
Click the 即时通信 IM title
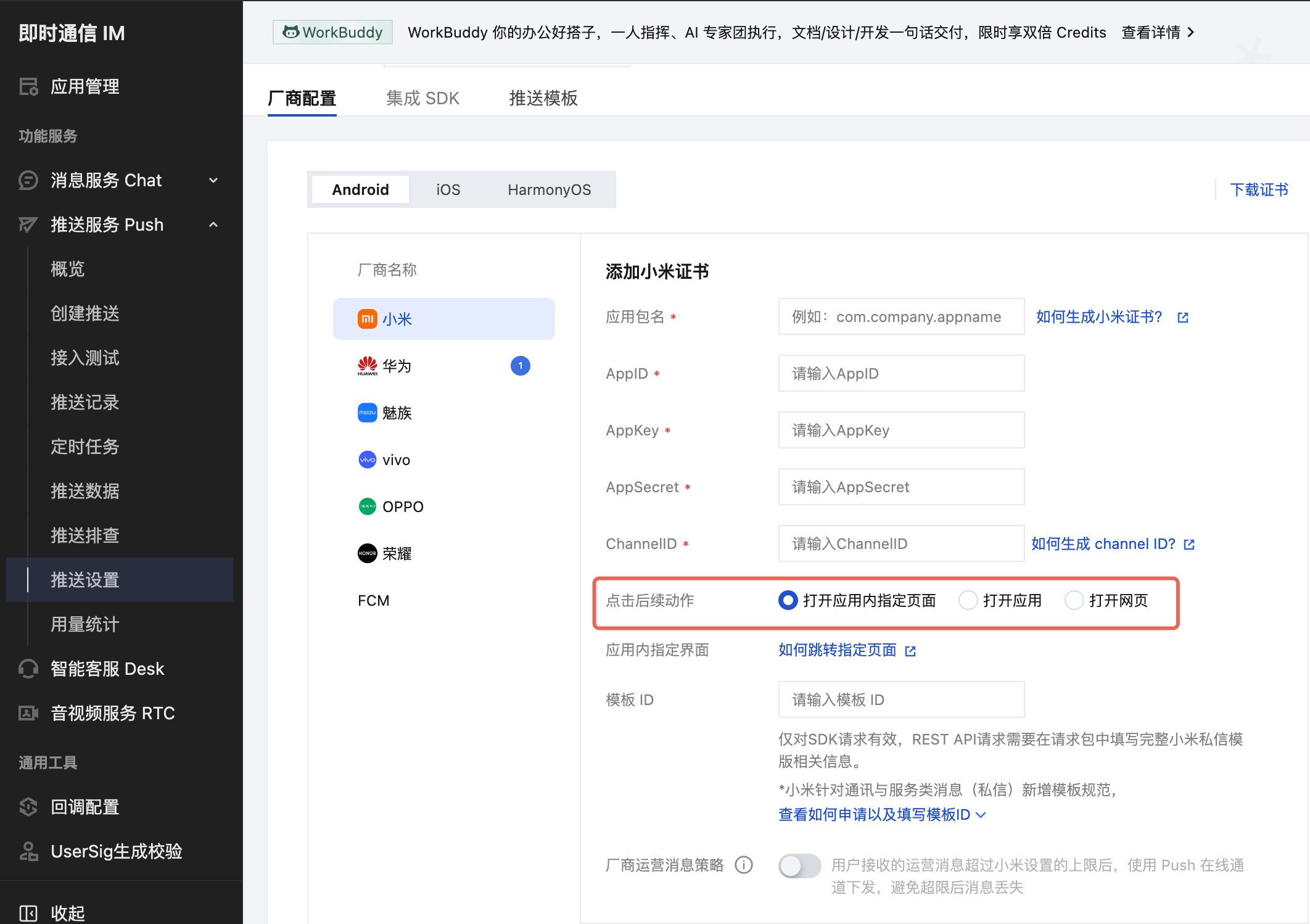click(72, 33)
